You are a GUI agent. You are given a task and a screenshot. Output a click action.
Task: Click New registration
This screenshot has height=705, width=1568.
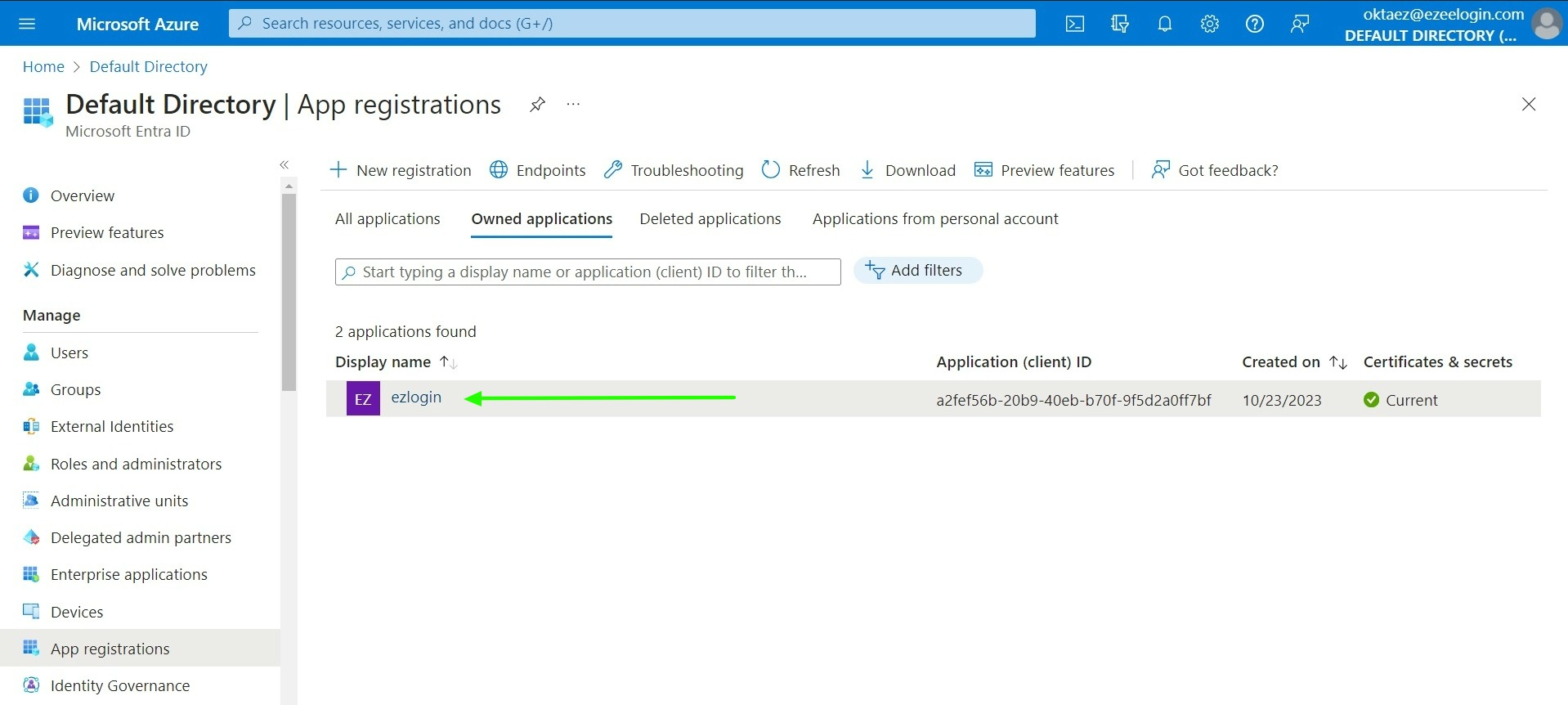[x=401, y=170]
